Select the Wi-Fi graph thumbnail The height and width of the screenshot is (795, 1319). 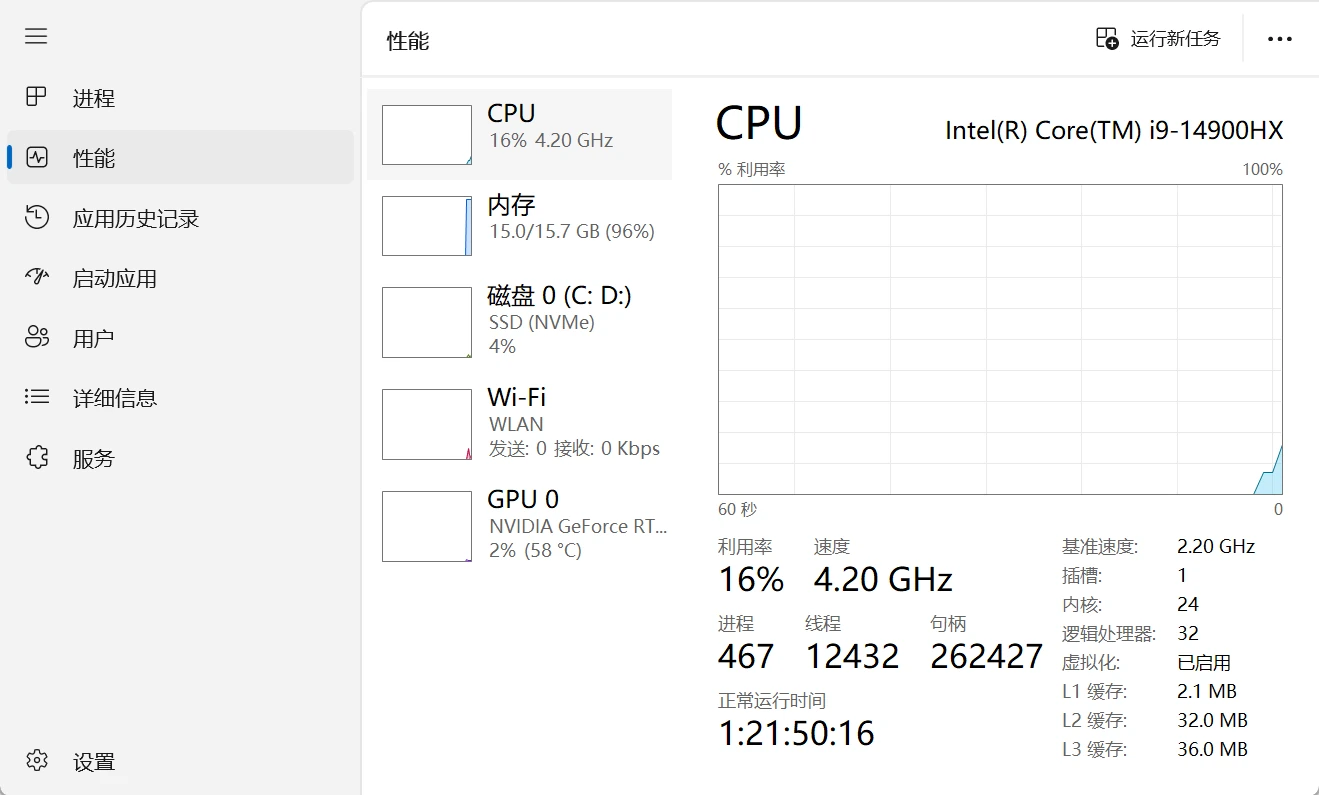coord(427,424)
